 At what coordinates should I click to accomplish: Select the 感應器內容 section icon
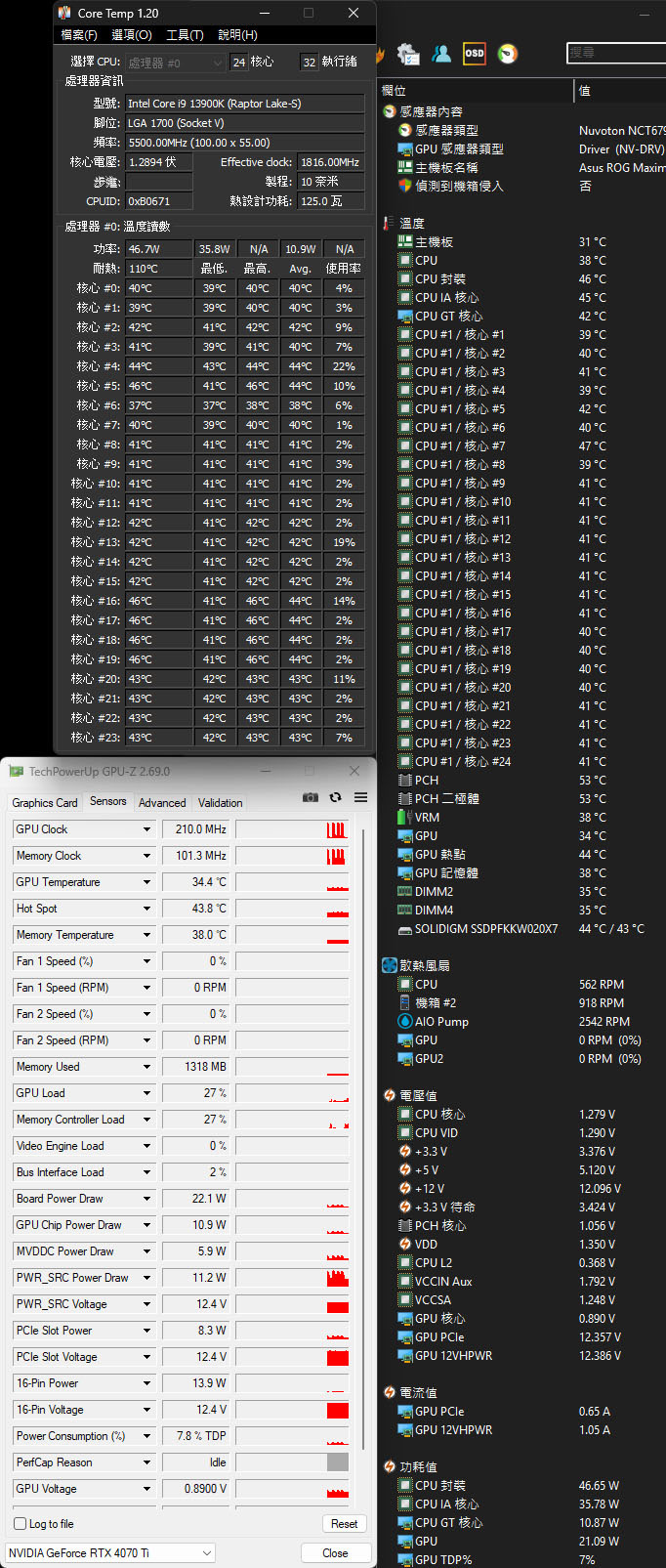389,111
